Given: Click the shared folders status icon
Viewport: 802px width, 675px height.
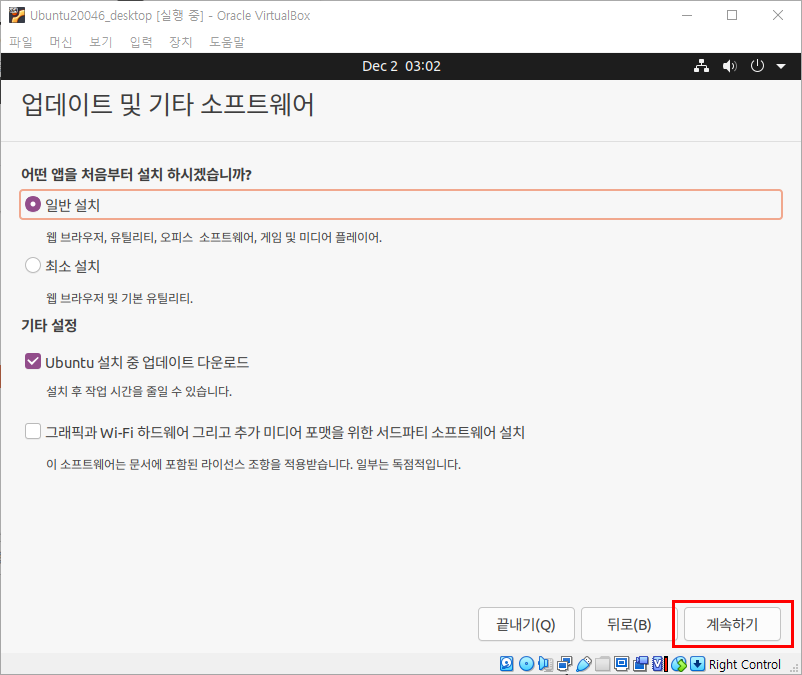Looking at the screenshot, I should coord(603,664).
